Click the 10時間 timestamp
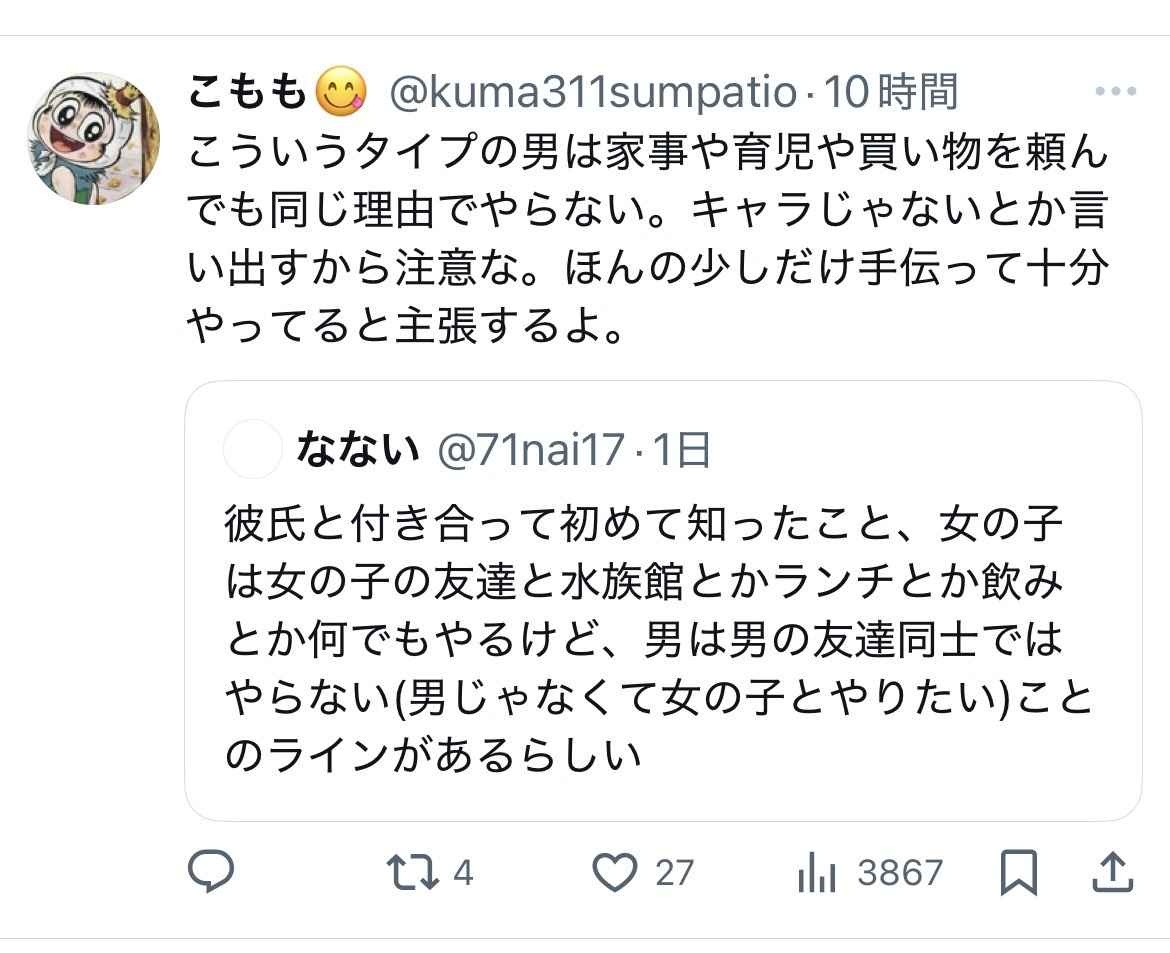The width and height of the screenshot is (1170, 953). pyautogui.click(x=892, y=93)
